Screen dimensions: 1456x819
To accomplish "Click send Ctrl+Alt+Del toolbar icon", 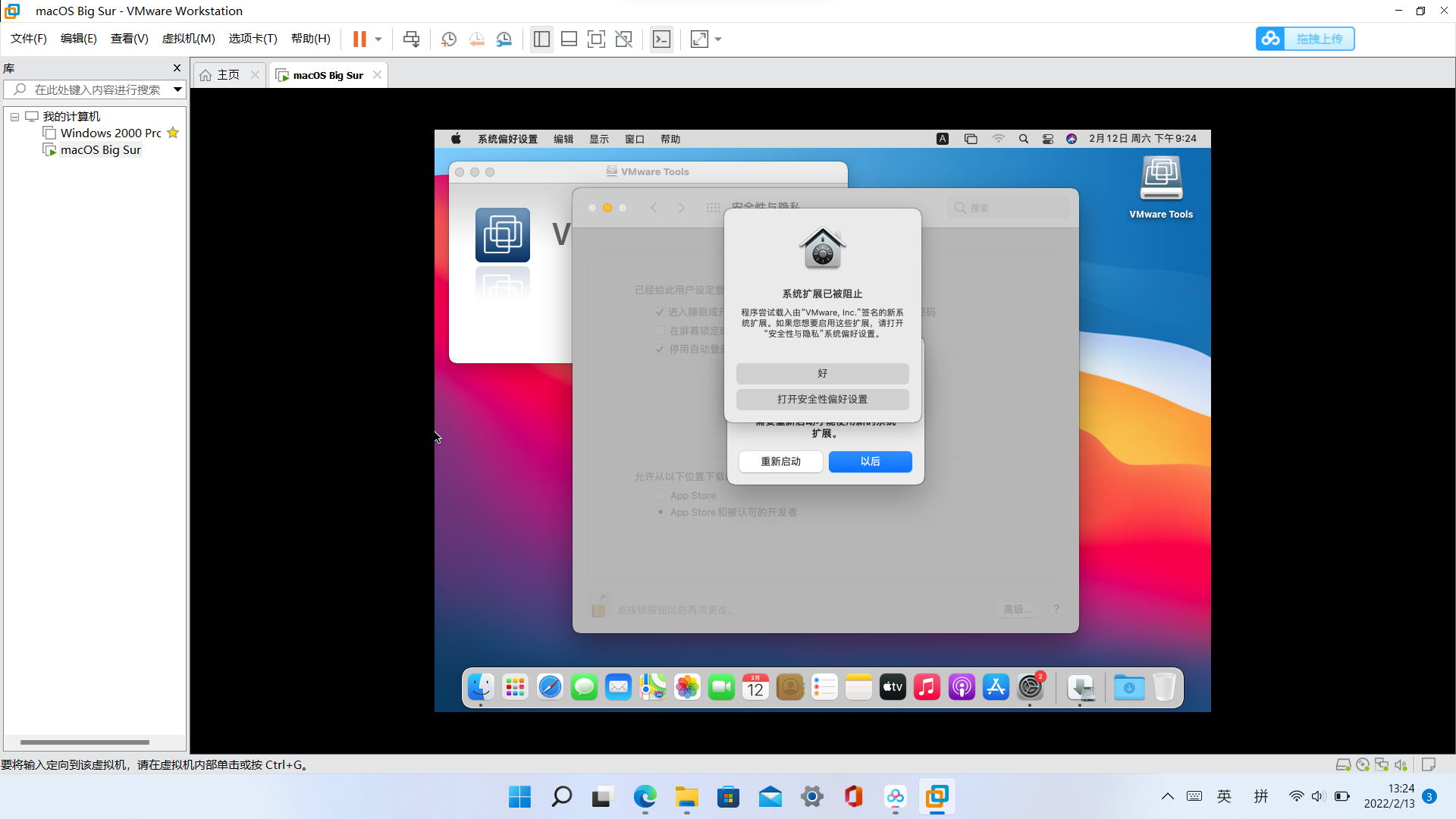I will (x=411, y=39).
